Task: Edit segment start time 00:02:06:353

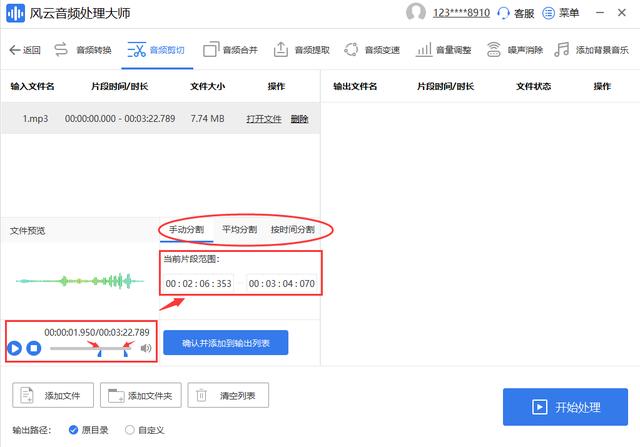Action: click(x=198, y=283)
